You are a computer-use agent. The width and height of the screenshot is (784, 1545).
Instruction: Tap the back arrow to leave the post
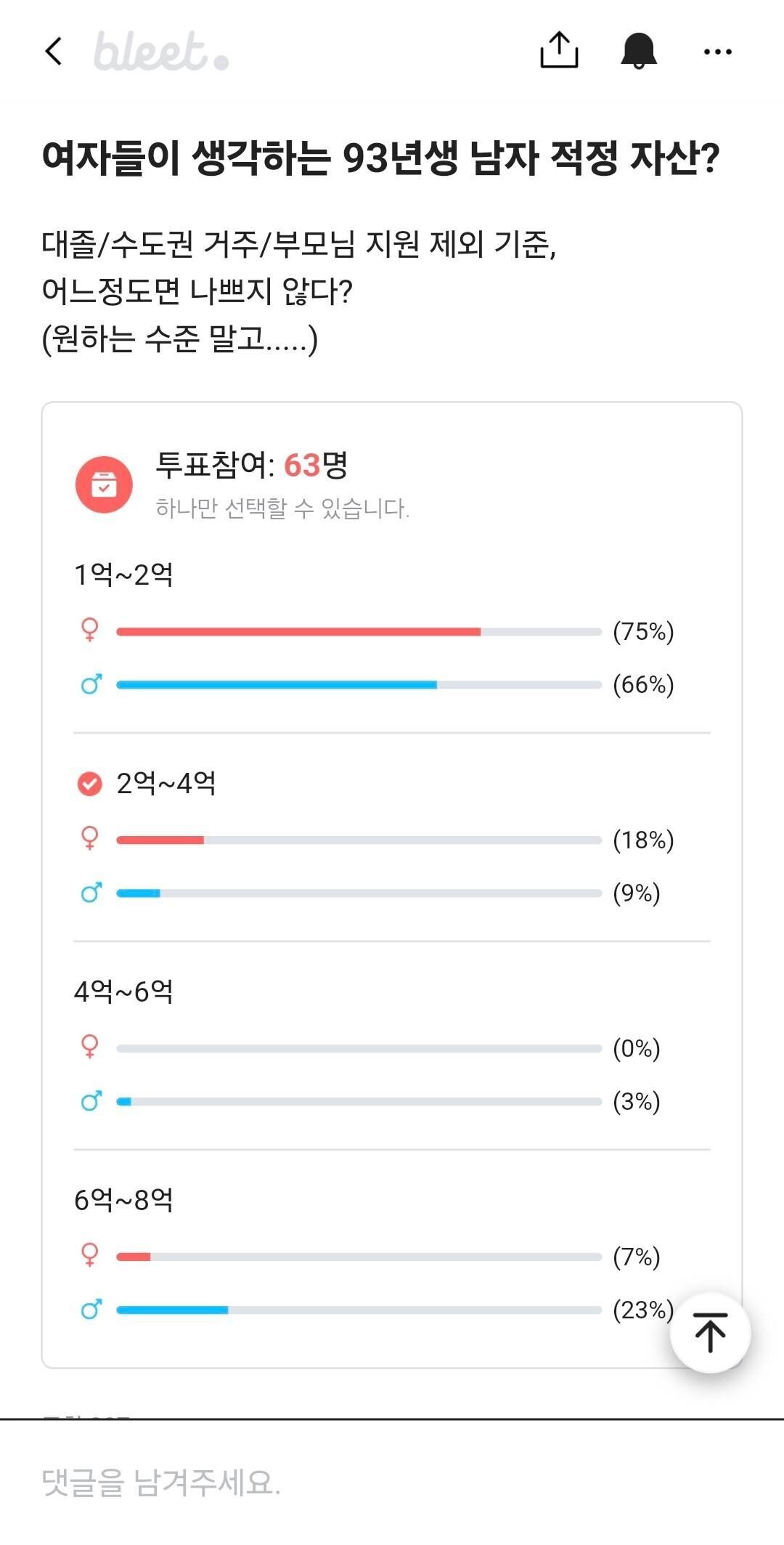(x=52, y=51)
